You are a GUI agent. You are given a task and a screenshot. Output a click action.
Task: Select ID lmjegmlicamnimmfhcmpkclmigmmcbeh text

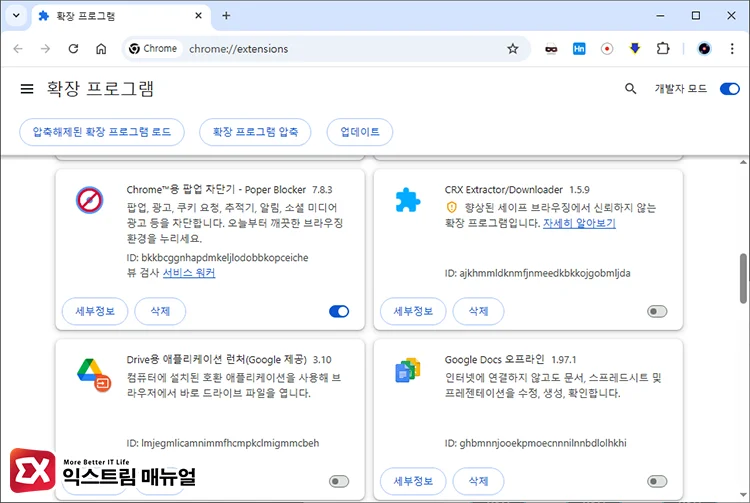222,443
